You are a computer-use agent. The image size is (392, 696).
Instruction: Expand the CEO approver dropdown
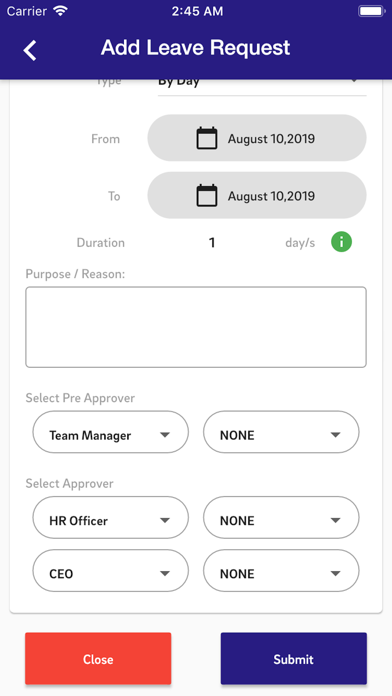tap(111, 571)
